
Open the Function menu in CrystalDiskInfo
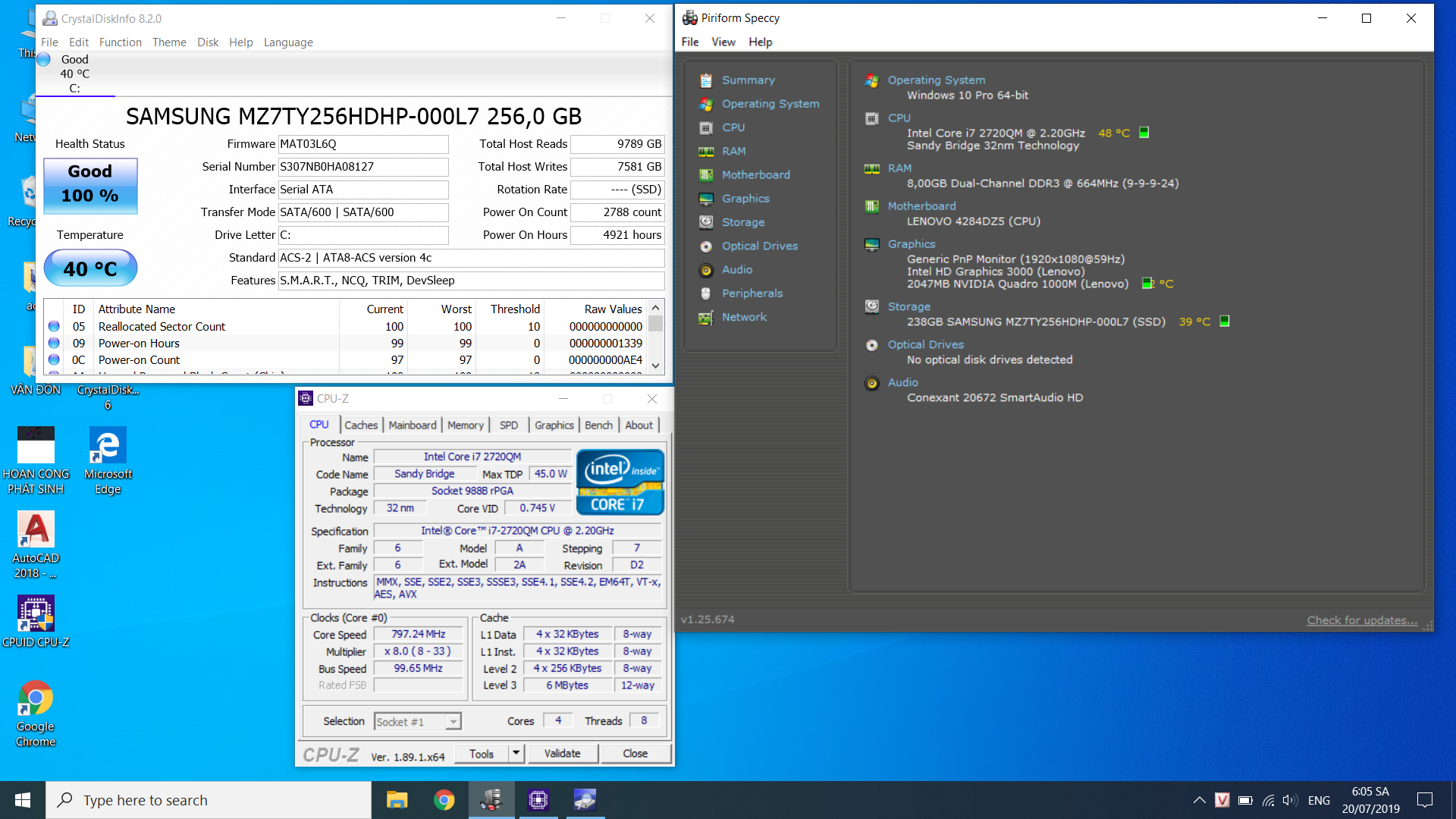click(x=120, y=42)
